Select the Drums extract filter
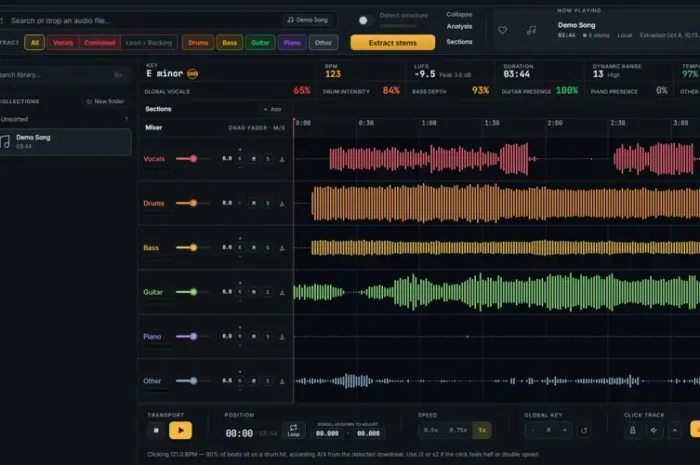 pyautogui.click(x=198, y=43)
